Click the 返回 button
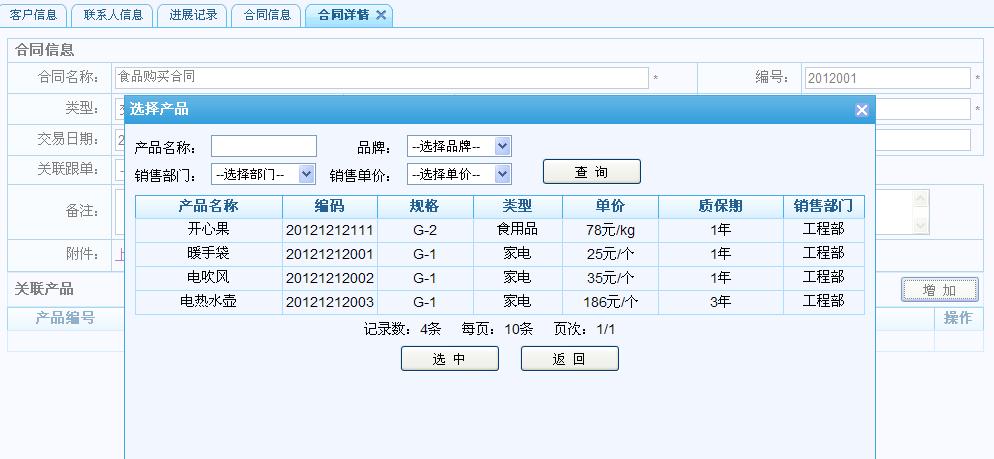Screen dimensions: 994x459 pos(569,359)
